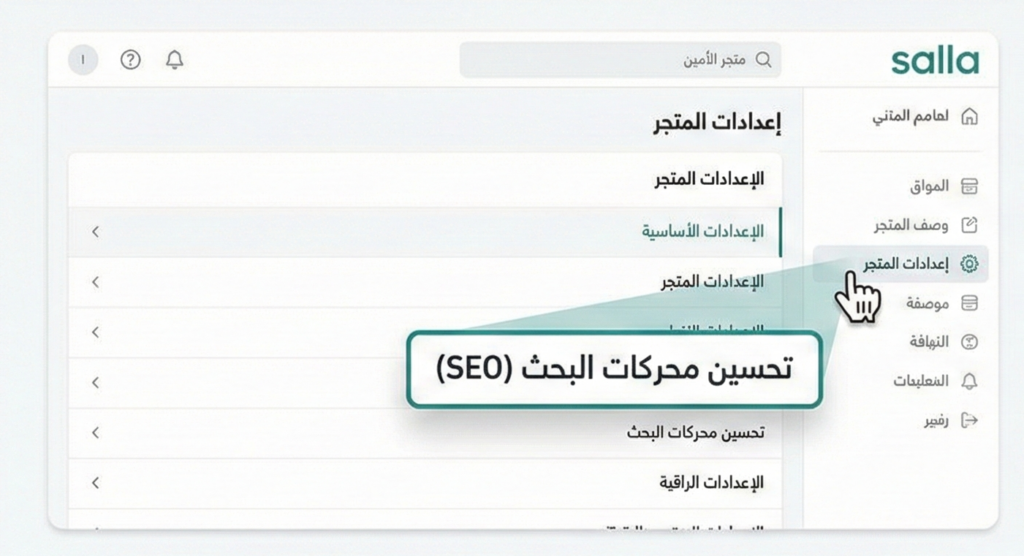Screen dimensions: 1024x556
Task: Click the salla logo
Action: pyautogui.click(x=935, y=60)
